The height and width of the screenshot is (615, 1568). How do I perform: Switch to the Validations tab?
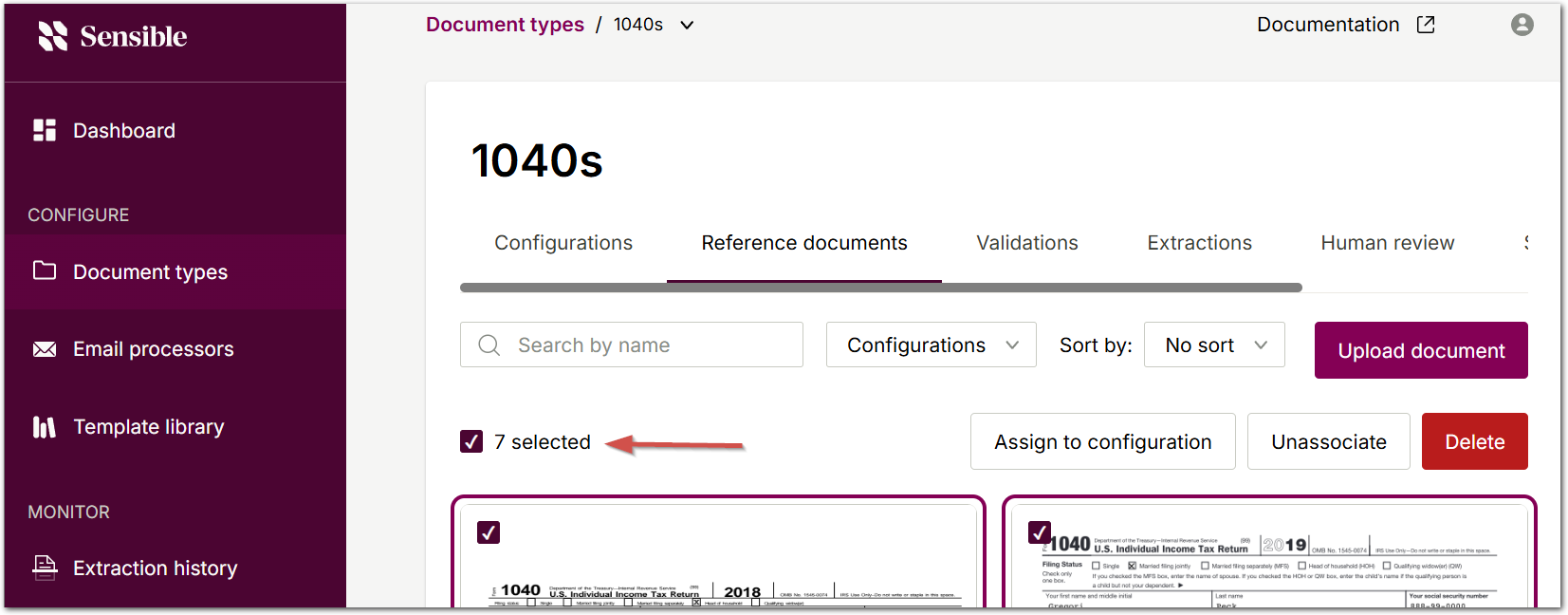(x=1027, y=243)
